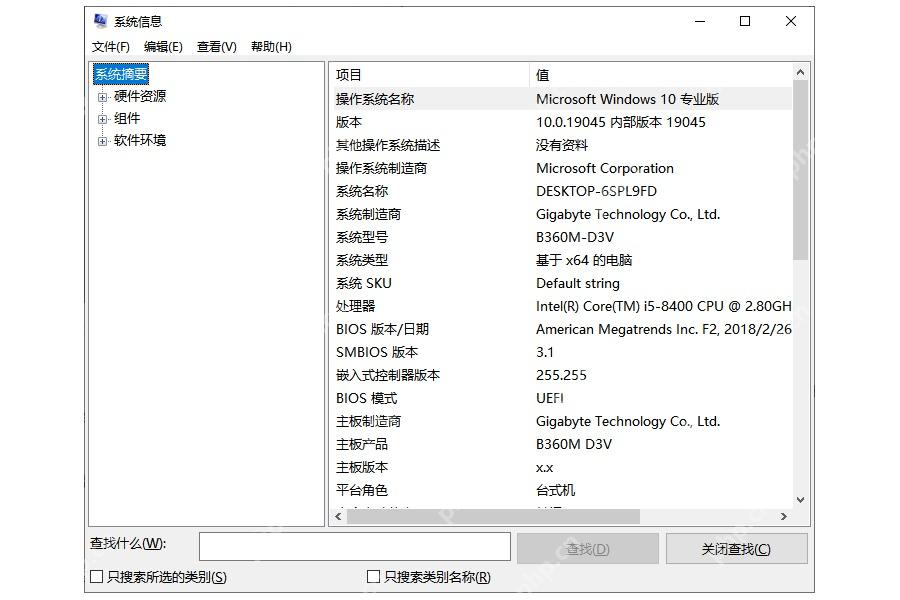This screenshot has width=900, height=600.
Task: Click the horizontal scrollbar right arrow
Action: pos(784,516)
